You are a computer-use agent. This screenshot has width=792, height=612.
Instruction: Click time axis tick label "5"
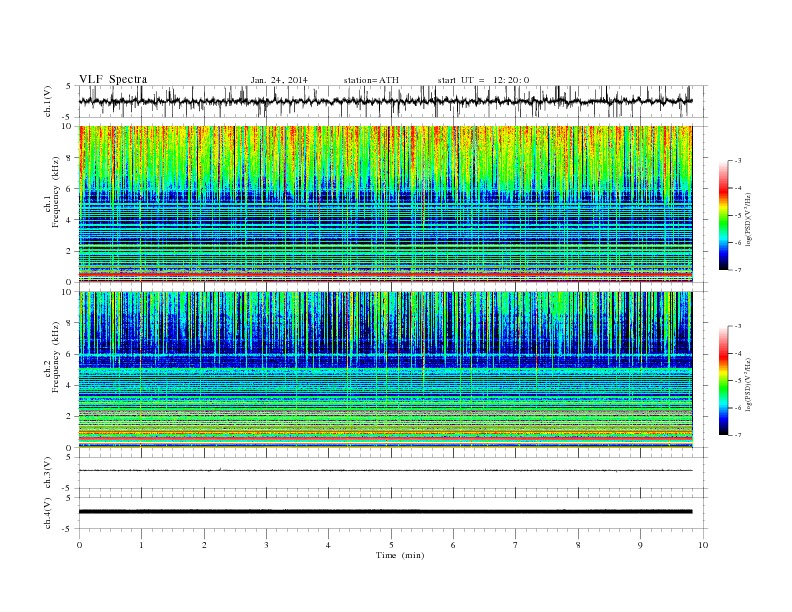pos(391,545)
